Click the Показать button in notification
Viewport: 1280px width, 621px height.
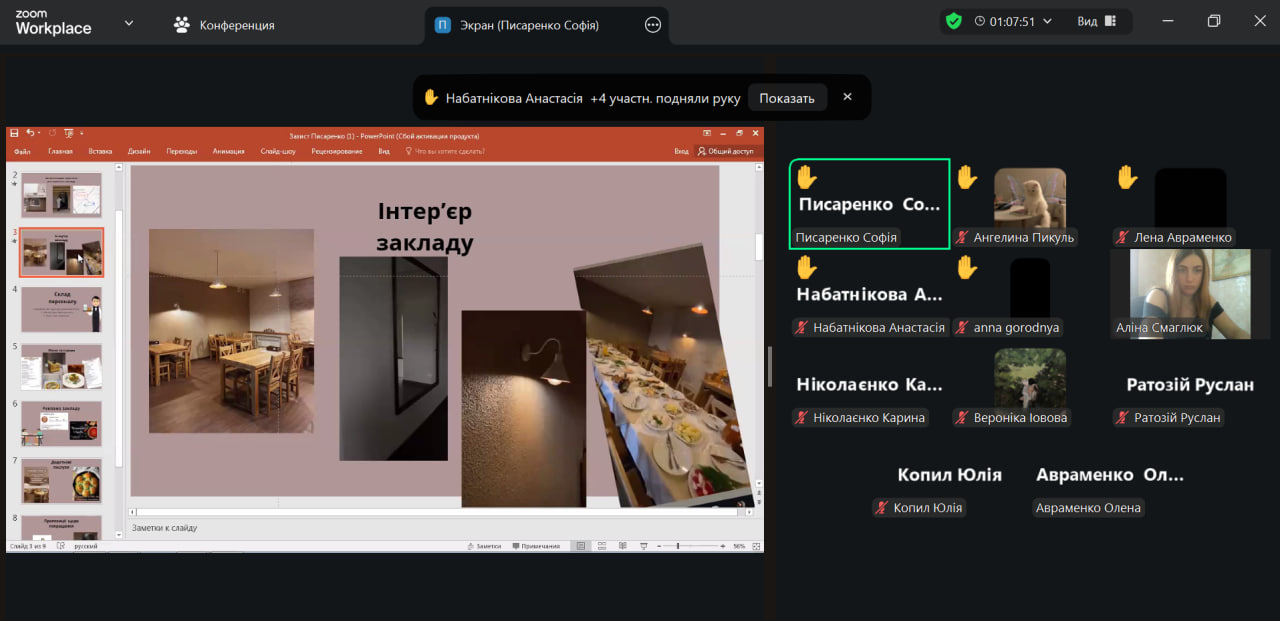(786, 98)
